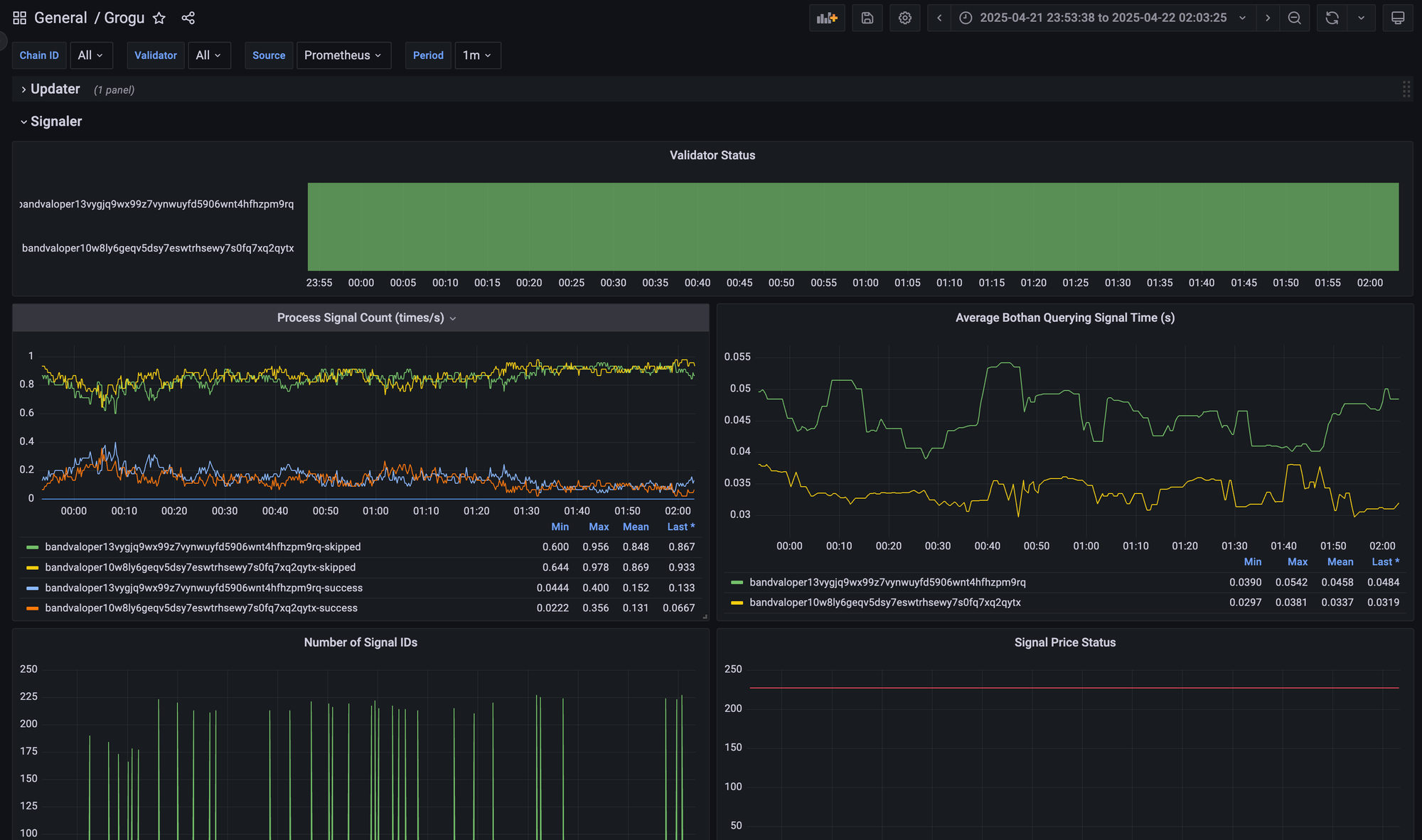The image size is (1422, 840).
Task: Toggle bandvaloper10w8ly series in Bothan legend
Action: coord(884,602)
